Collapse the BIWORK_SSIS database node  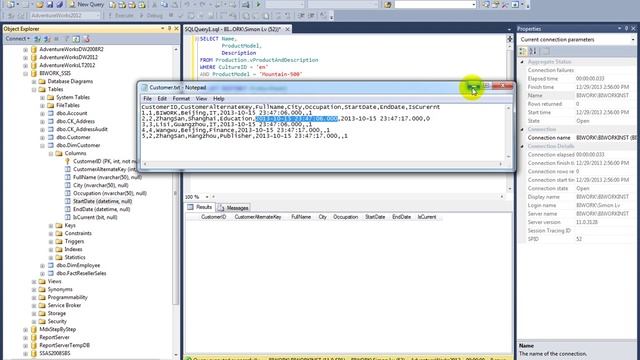(25, 73)
